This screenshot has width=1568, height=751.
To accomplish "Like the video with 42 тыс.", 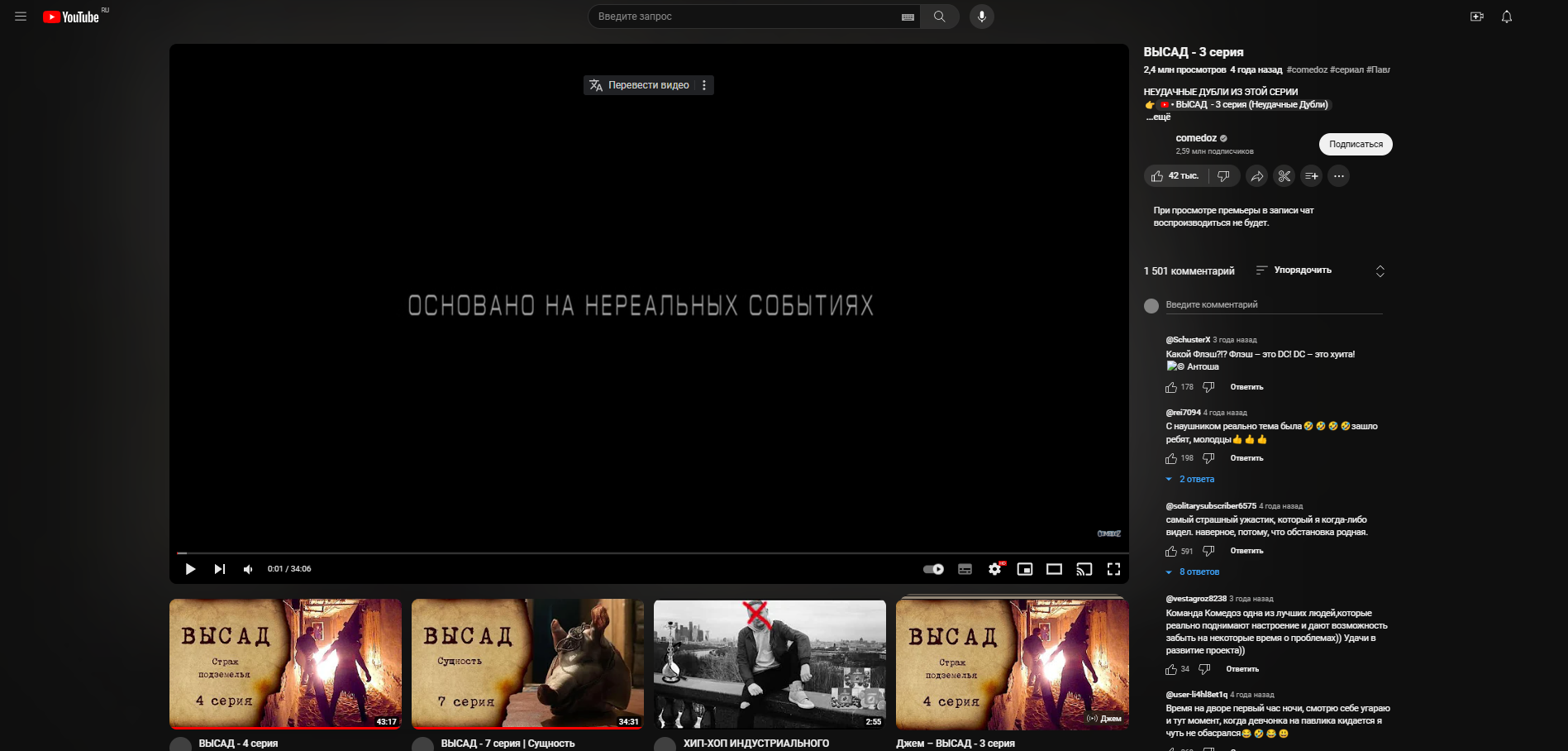I will click(1176, 176).
